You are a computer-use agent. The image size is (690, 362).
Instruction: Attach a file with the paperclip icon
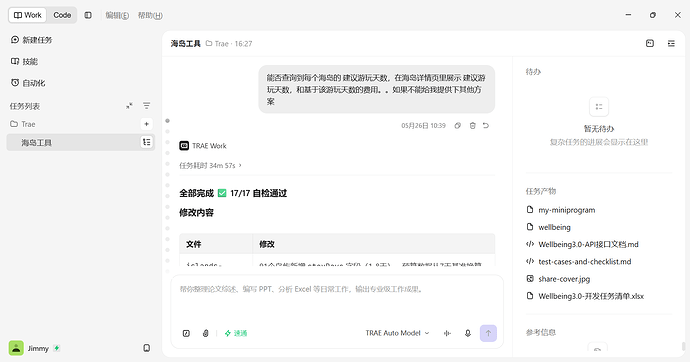point(206,333)
